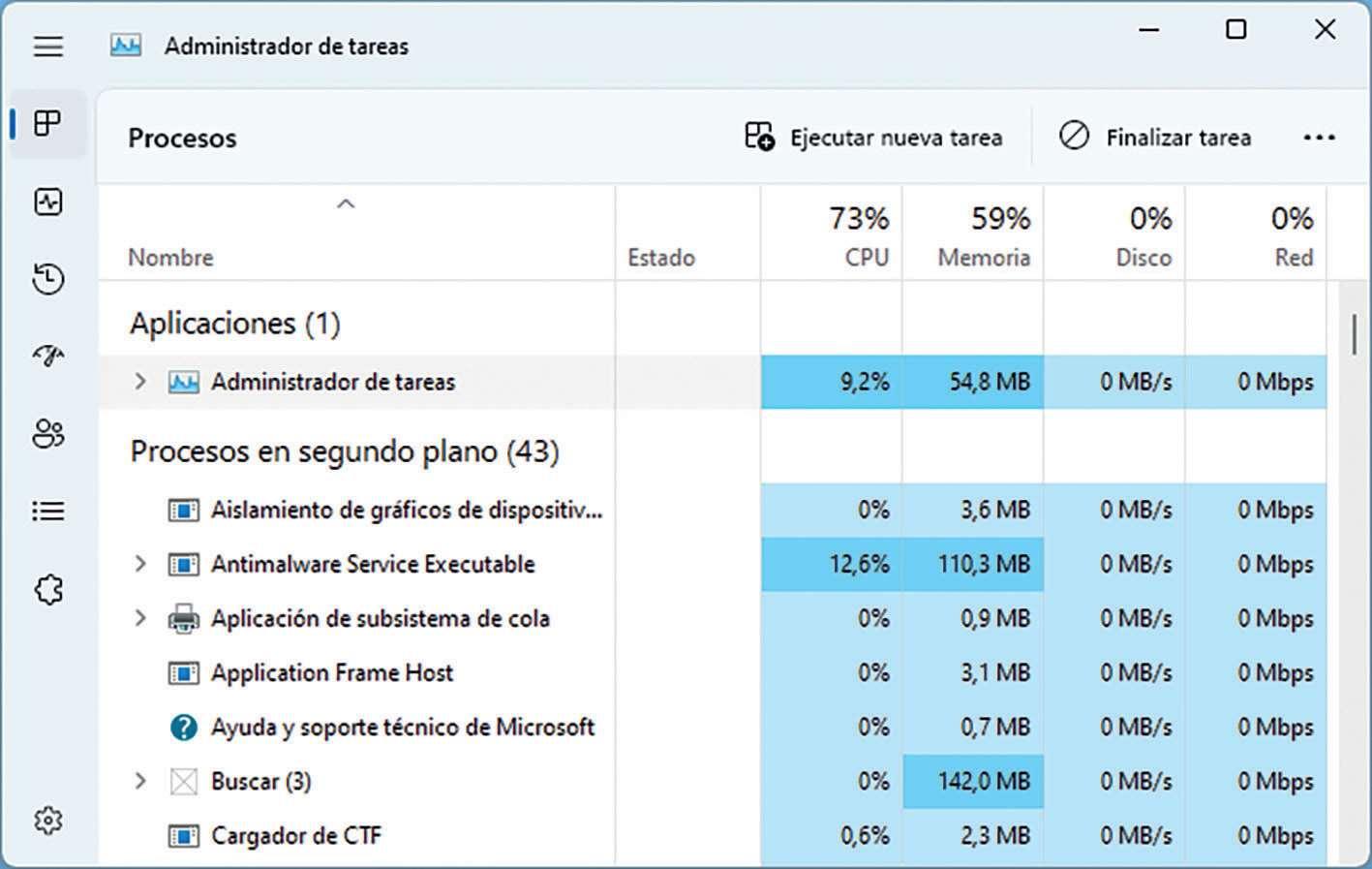Click the 54,8 MB memory value

(990, 382)
